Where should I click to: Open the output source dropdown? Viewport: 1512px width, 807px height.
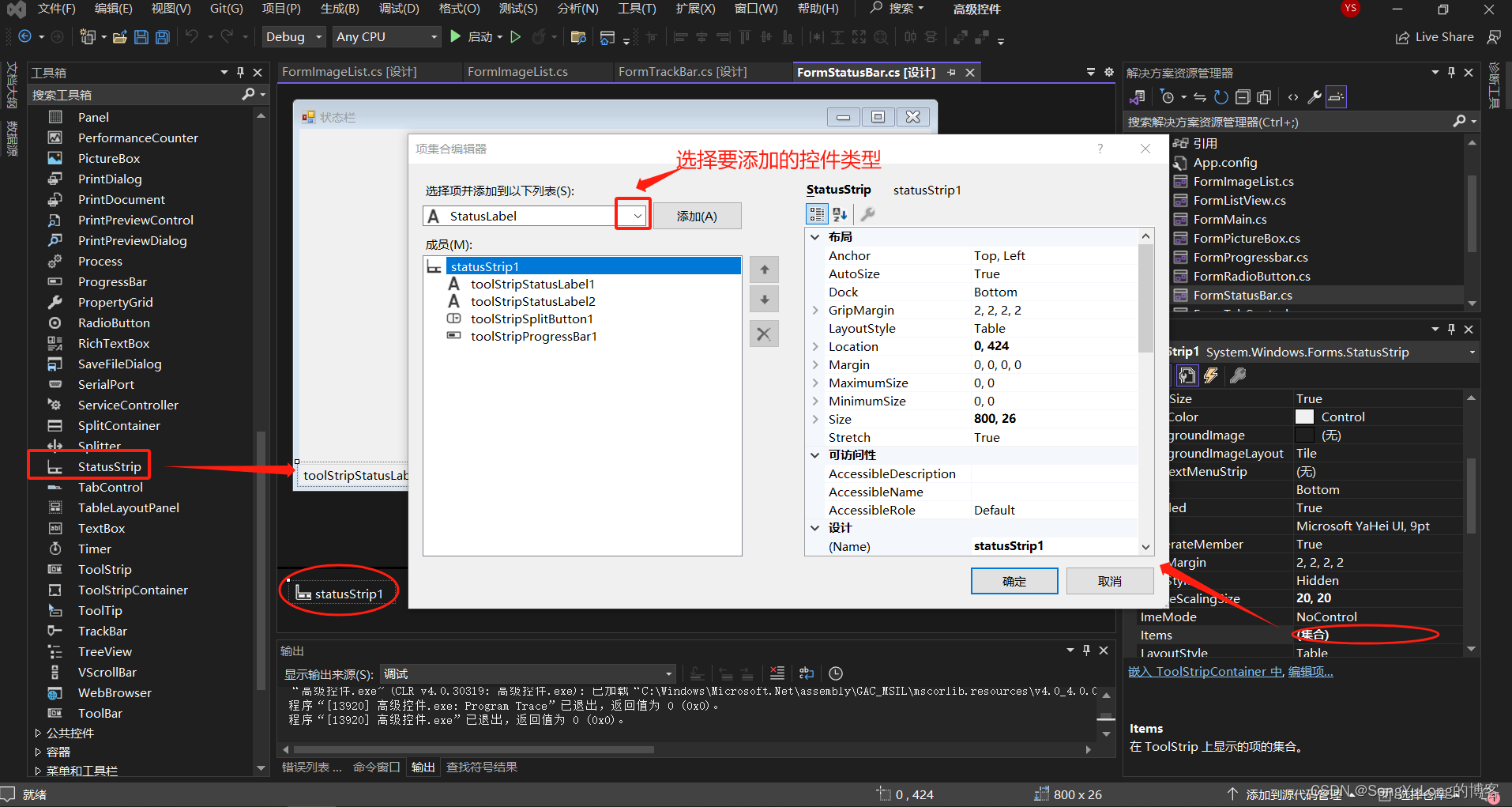coord(668,674)
